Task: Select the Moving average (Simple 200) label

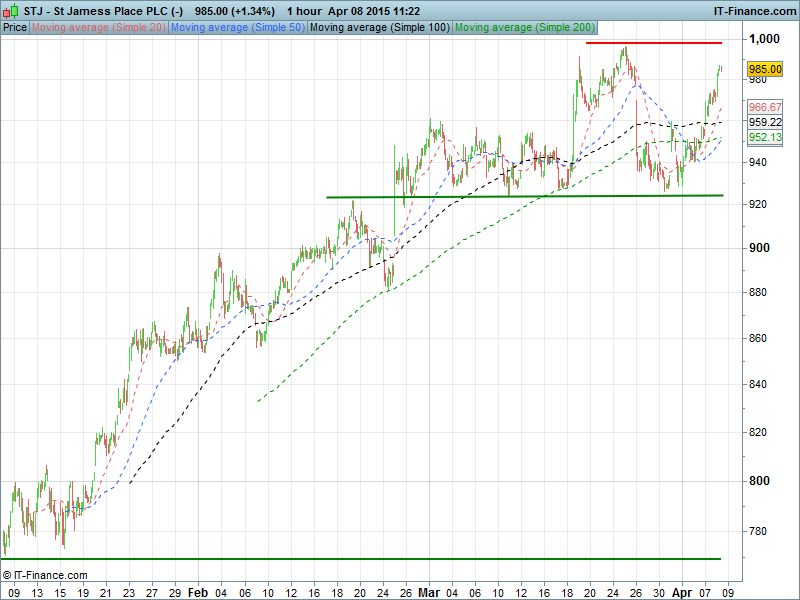Action: (524, 27)
